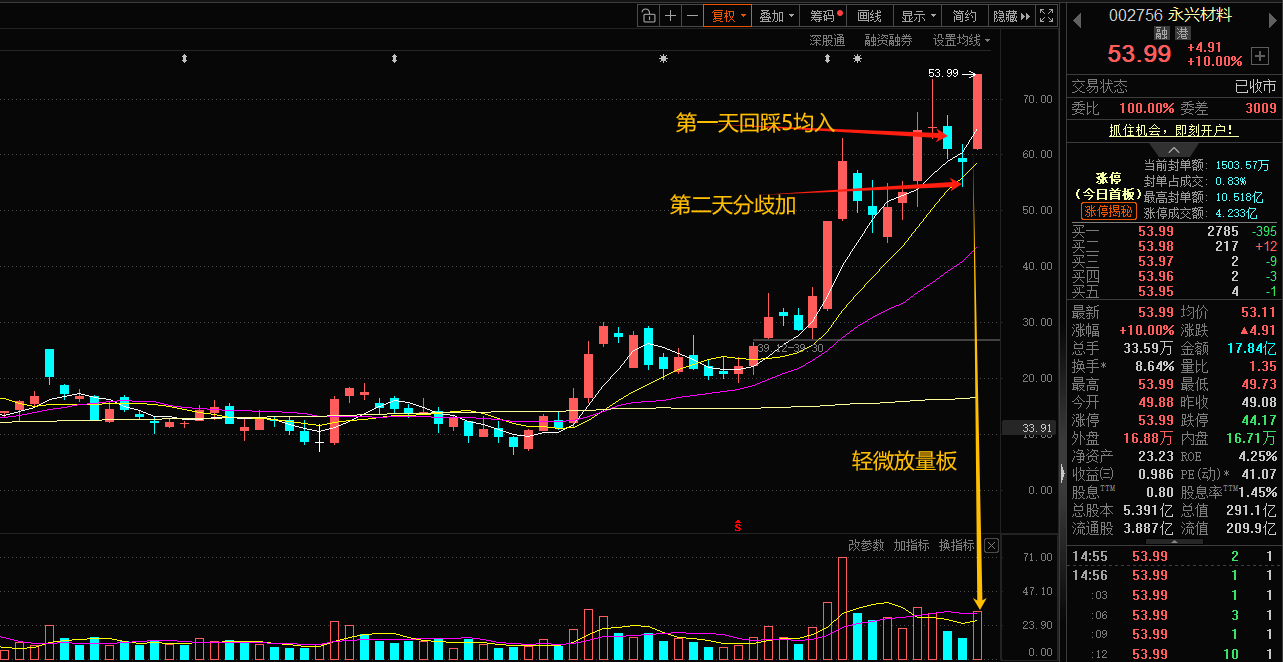This screenshot has width=1283, height=662.
Task: Open the 叠加 overlay dropdown
Action: [777, 15]
